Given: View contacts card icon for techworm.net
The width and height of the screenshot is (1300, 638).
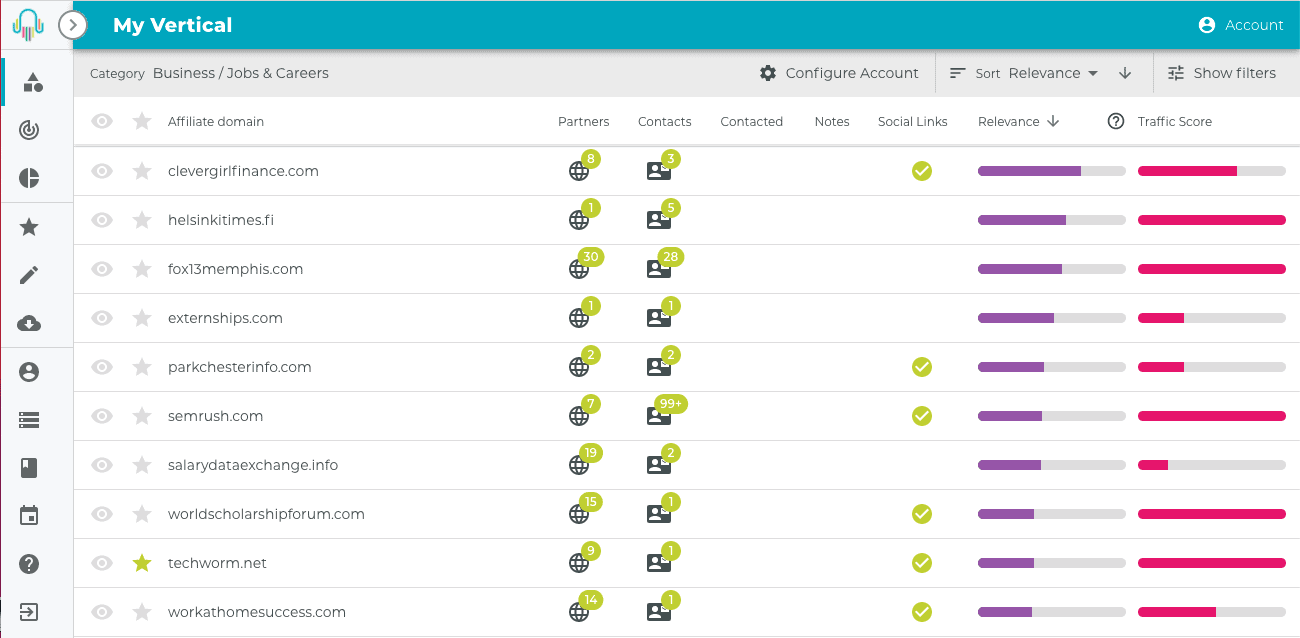Looking at the screenshot, I should click(659, 563).
